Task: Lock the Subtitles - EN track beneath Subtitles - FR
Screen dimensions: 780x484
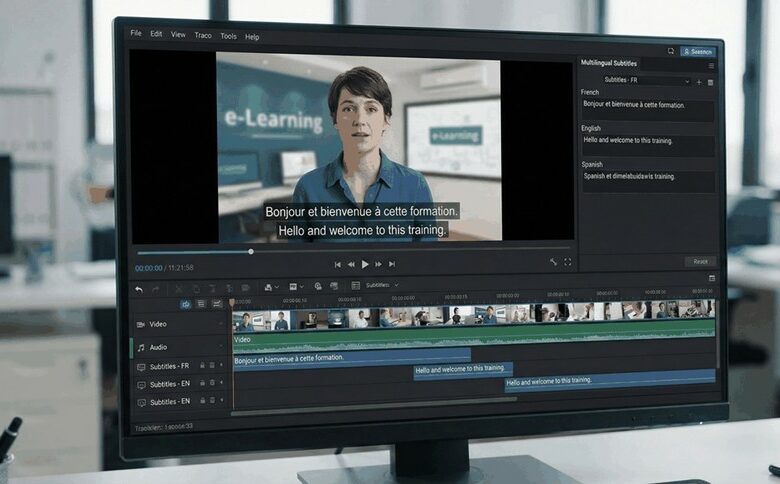Action: tap(202, 383)
